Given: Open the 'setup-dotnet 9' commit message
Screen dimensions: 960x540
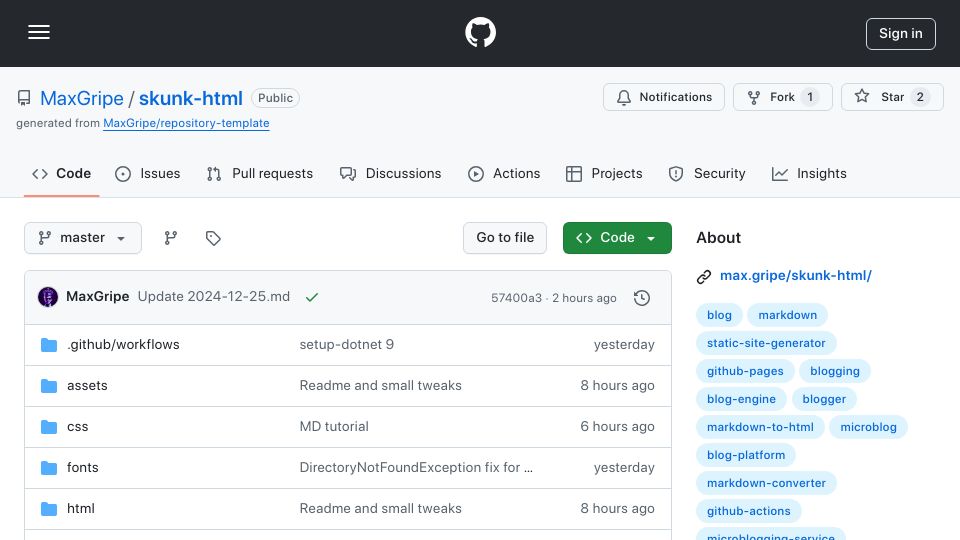Looking at the screenshot, I should click(x=347, y=345).
